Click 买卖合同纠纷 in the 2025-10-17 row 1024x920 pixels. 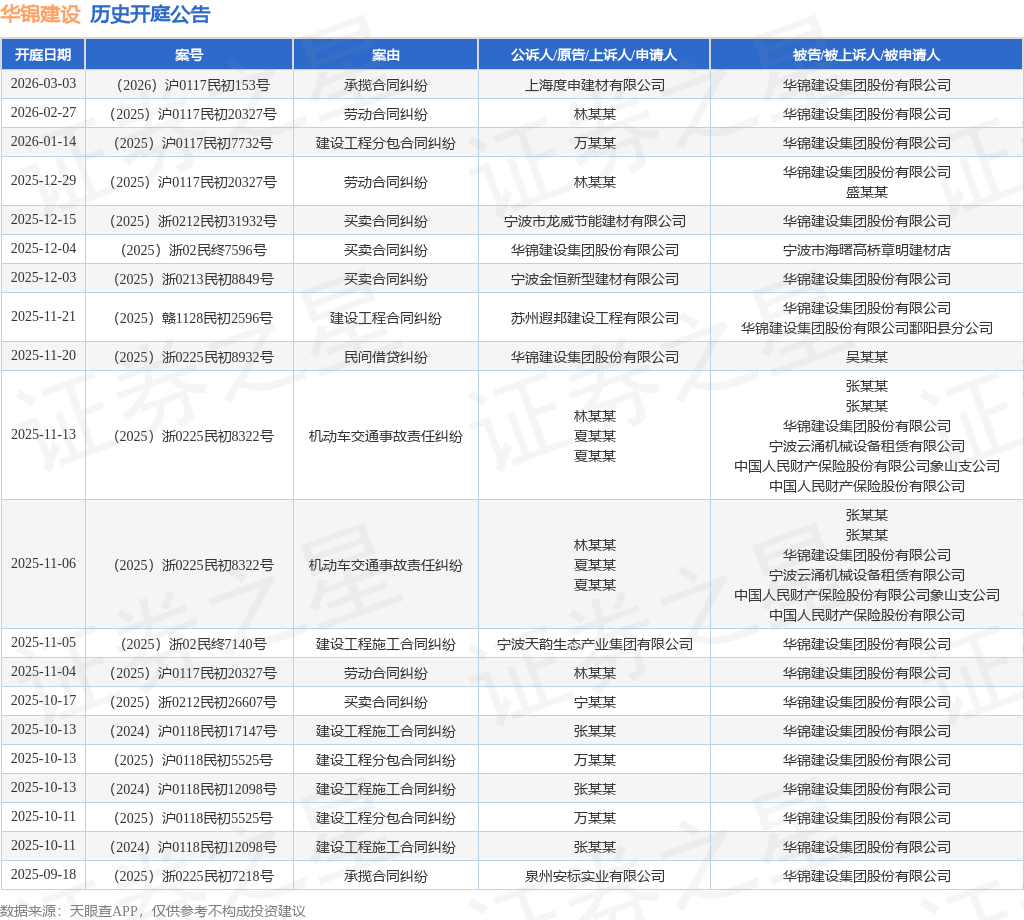coord(385,703)
